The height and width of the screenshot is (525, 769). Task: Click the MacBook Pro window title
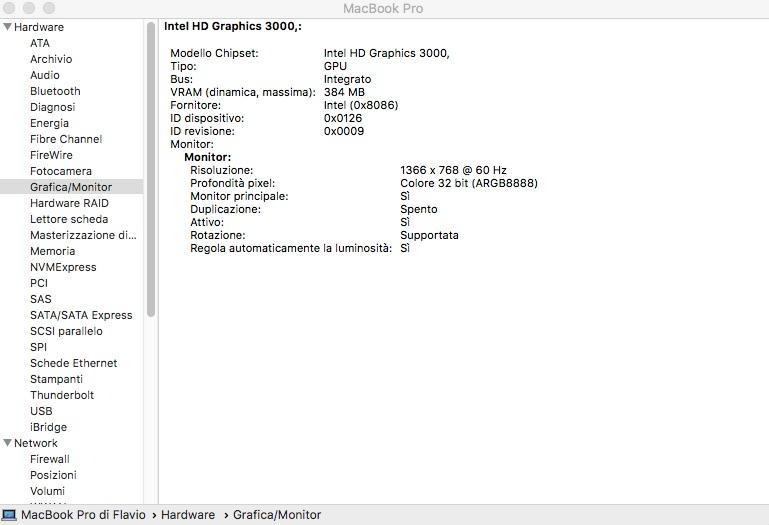pyautogui.click(x=383, y=8)
